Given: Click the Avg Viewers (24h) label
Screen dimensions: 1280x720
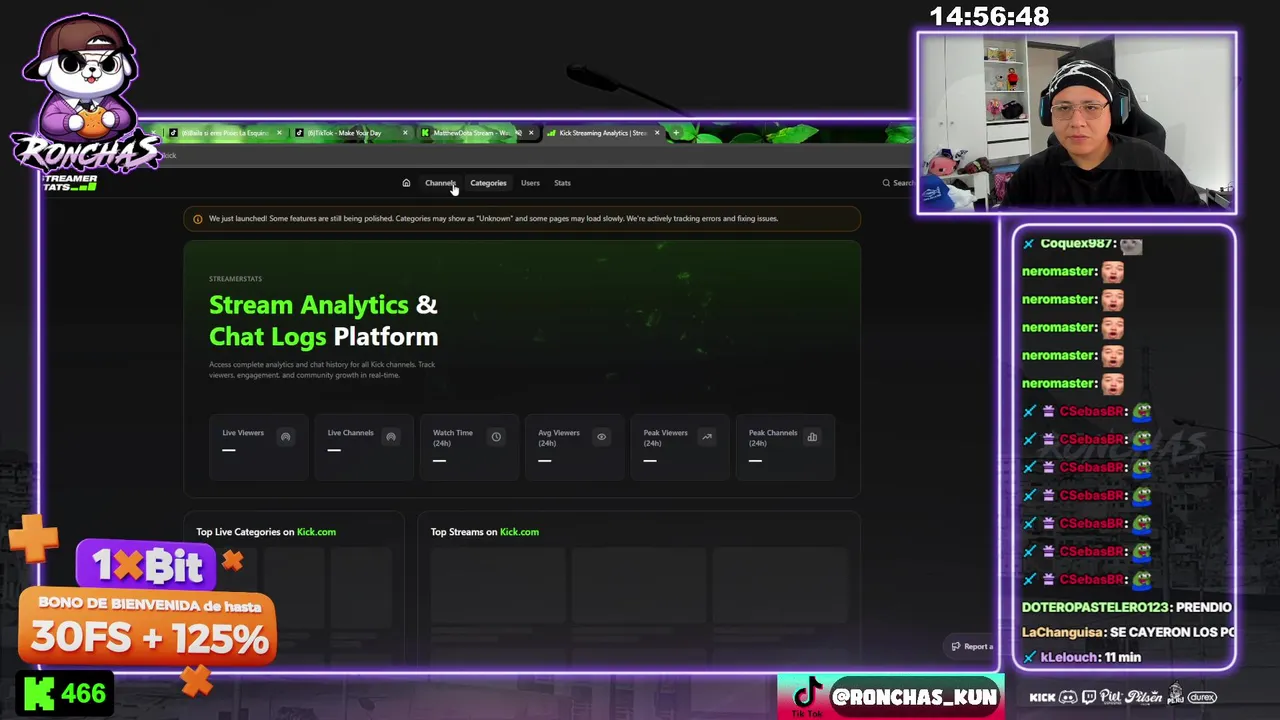Looking at the screenshot, I should [559, 438].
